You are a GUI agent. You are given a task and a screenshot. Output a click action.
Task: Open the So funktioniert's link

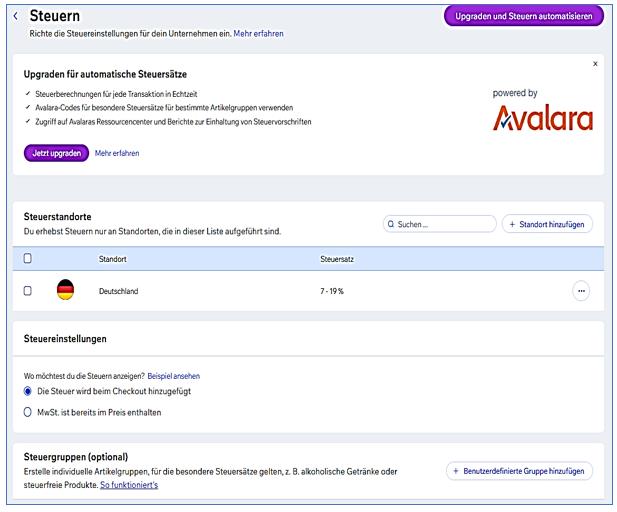coord(129,485)
